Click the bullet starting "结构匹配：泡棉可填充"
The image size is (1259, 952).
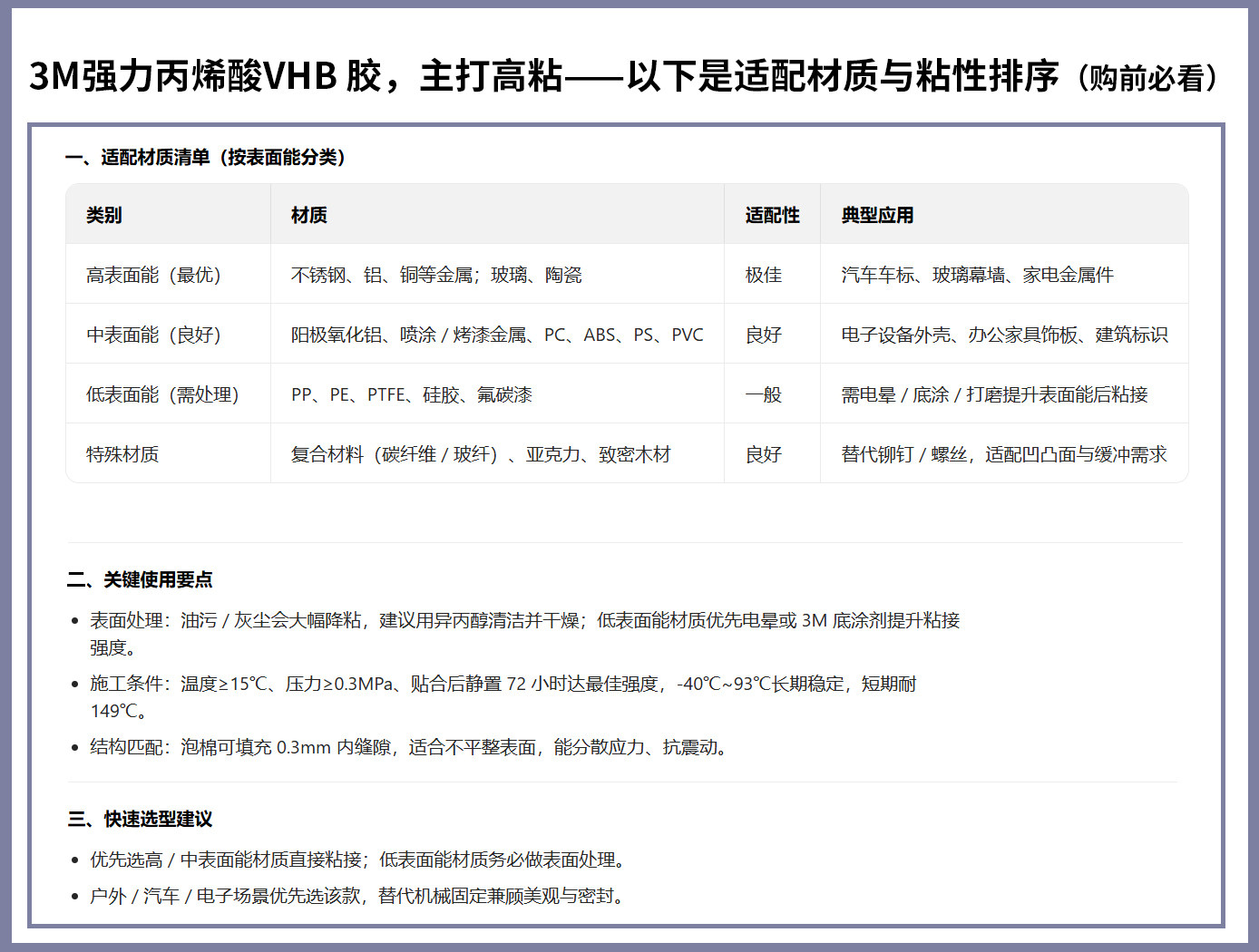pyautogui.click(x=408, y=747)
